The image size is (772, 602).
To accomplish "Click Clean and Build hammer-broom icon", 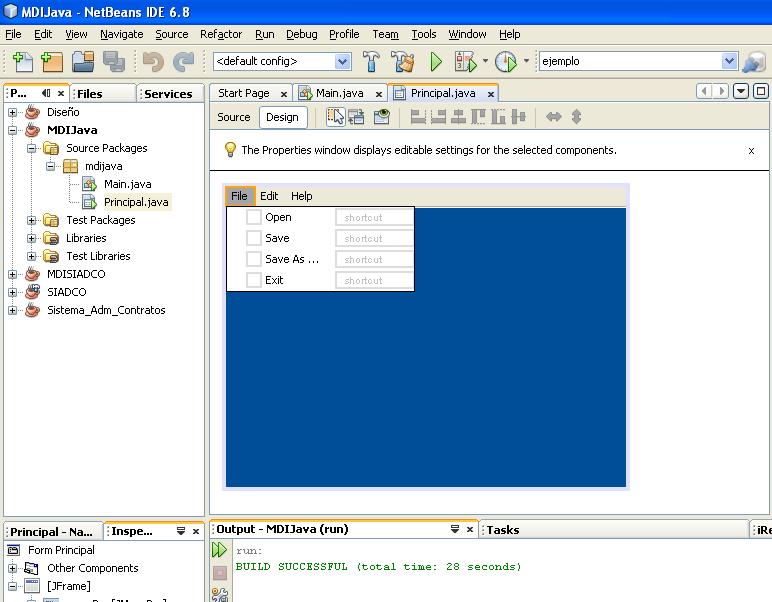I will coord(403,62).
